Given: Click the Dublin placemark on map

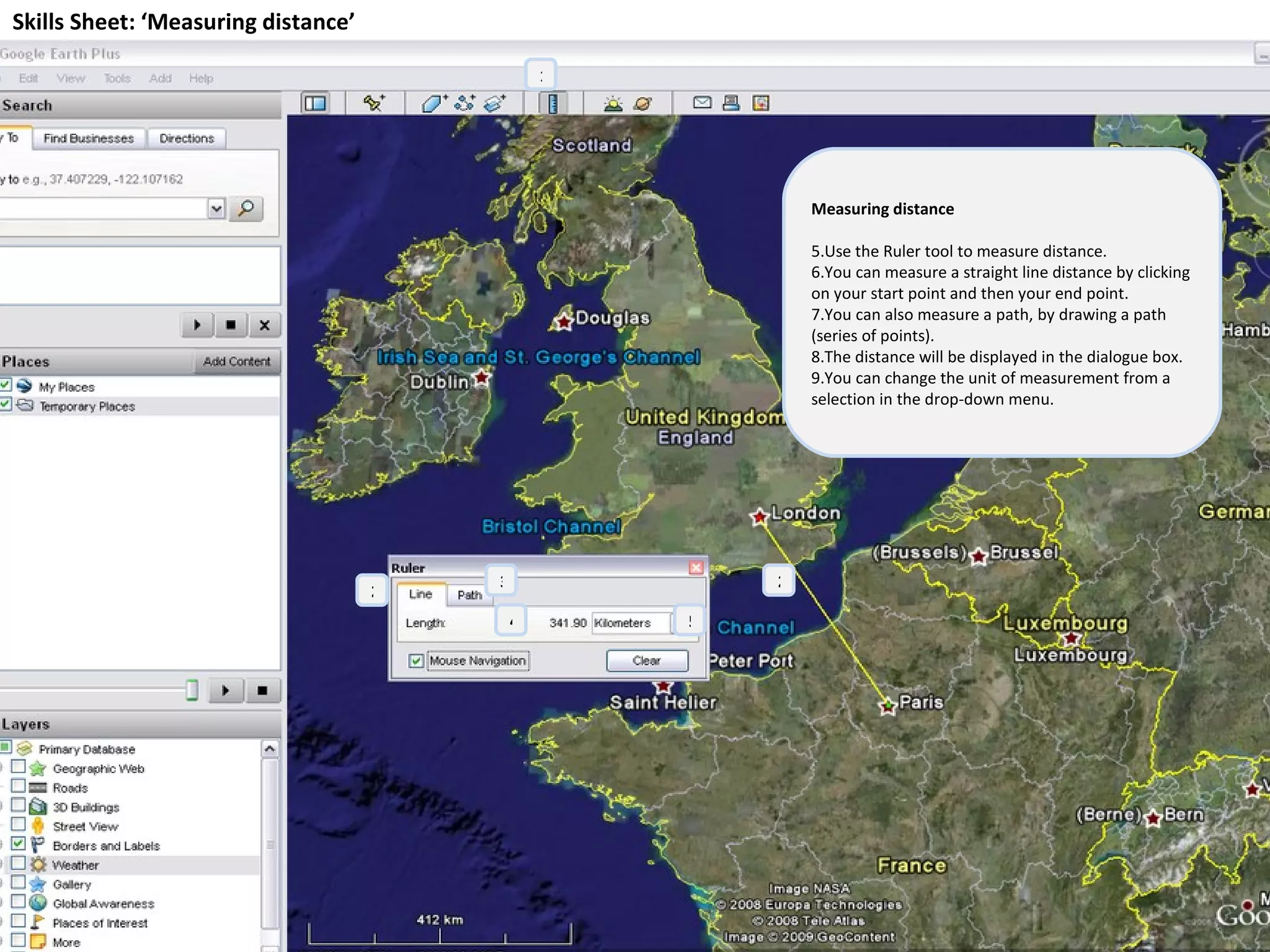Looking at the screenshot, I should [x=481, y=377].
